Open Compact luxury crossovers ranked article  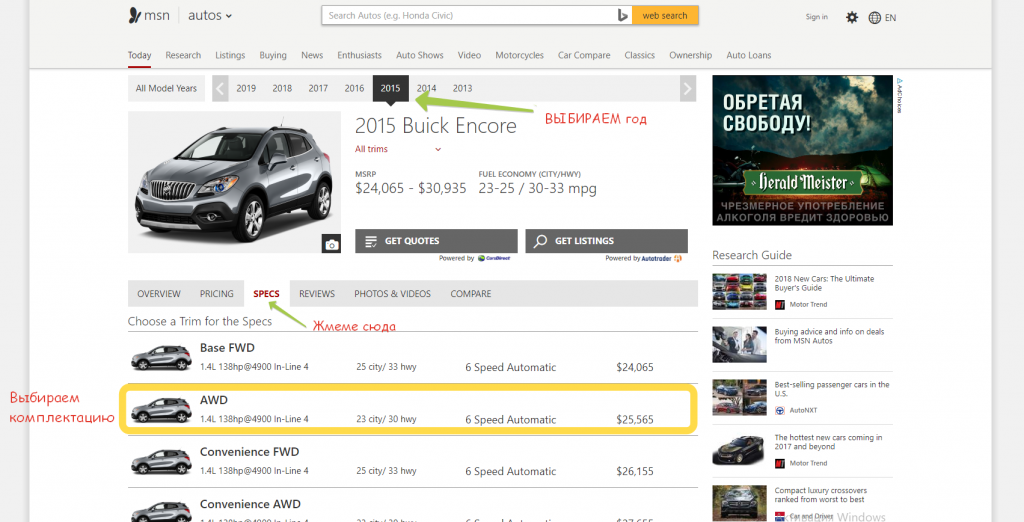point(820,495)
